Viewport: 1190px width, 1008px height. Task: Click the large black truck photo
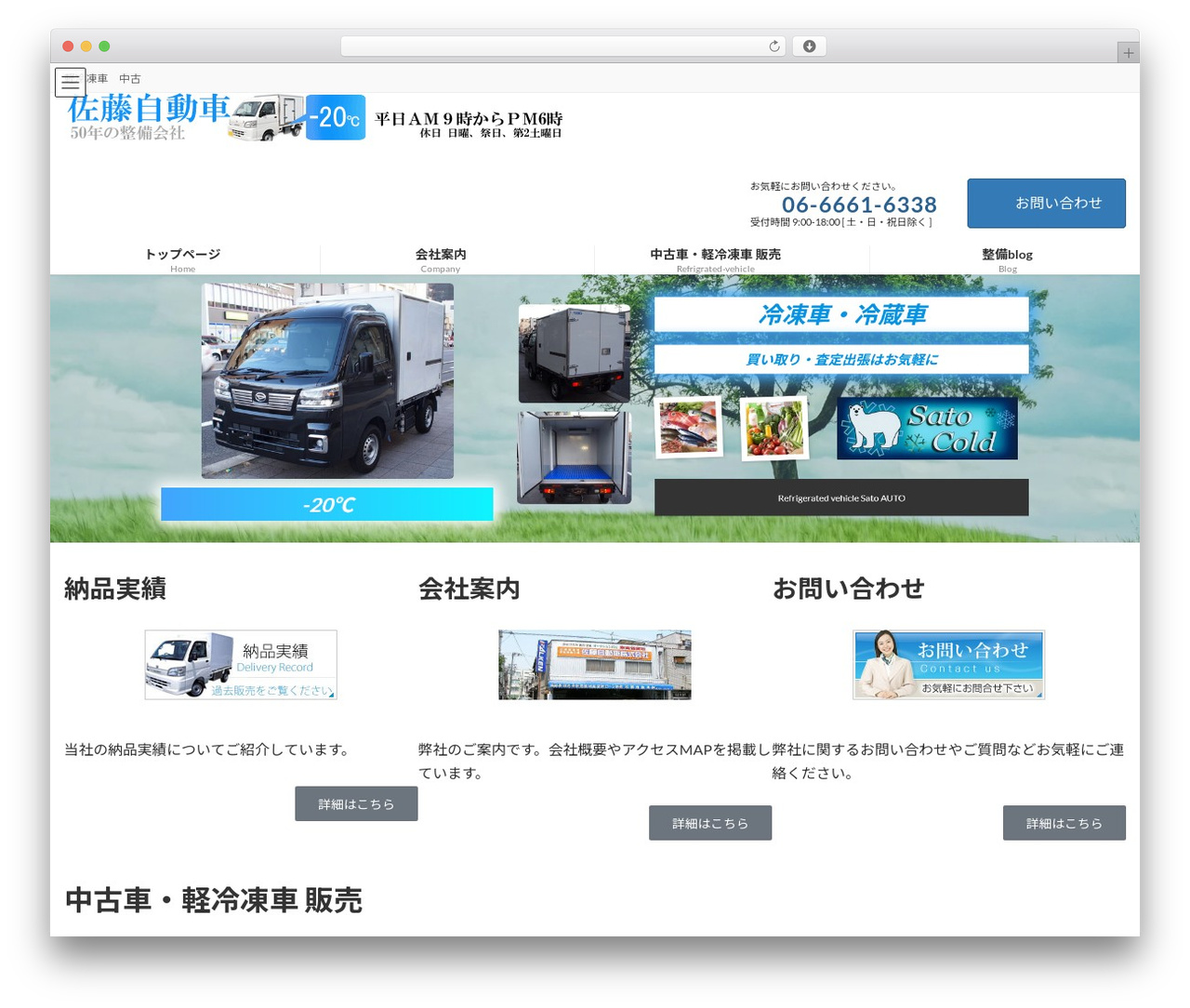tap(327, 381)
